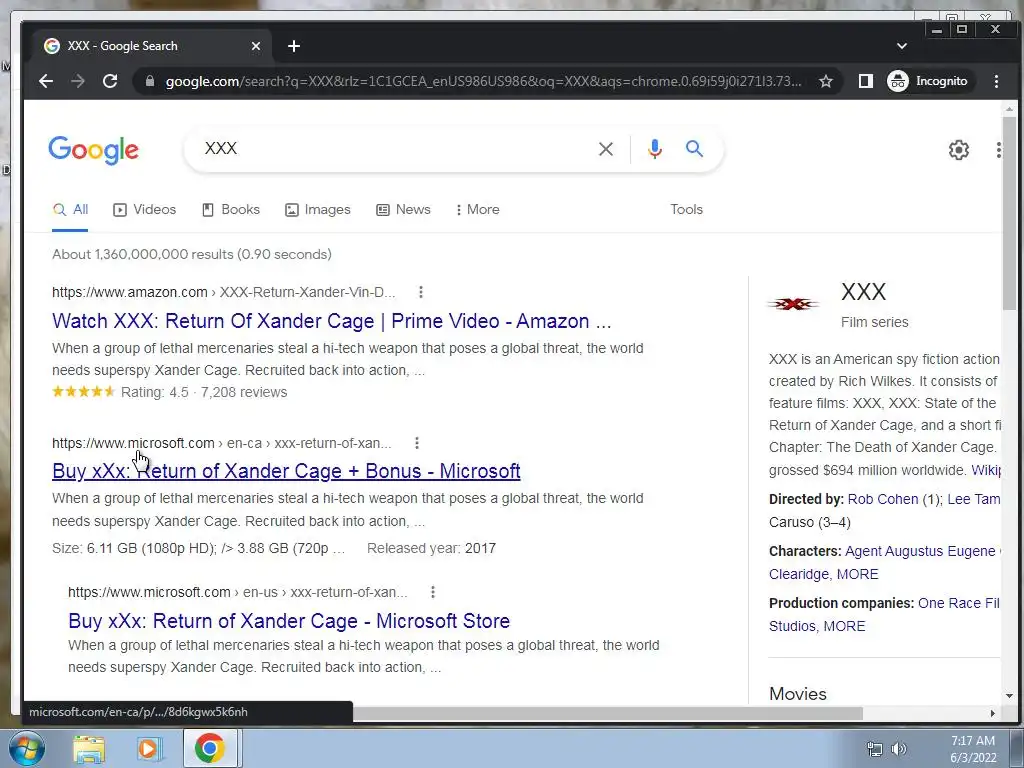This screenshot has width=1024, height=768.
Task: Open Windows Explorer from taskbar
Action: [88, 749]
